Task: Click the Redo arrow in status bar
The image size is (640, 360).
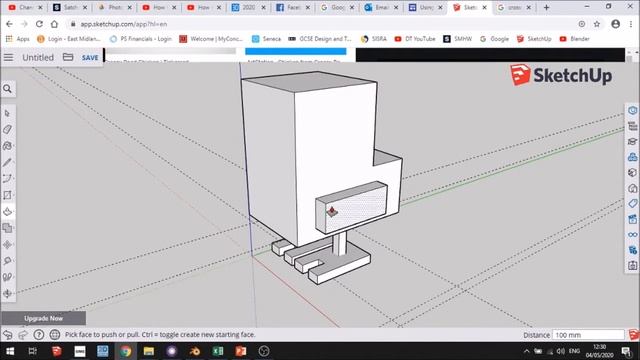Action: 23,335
